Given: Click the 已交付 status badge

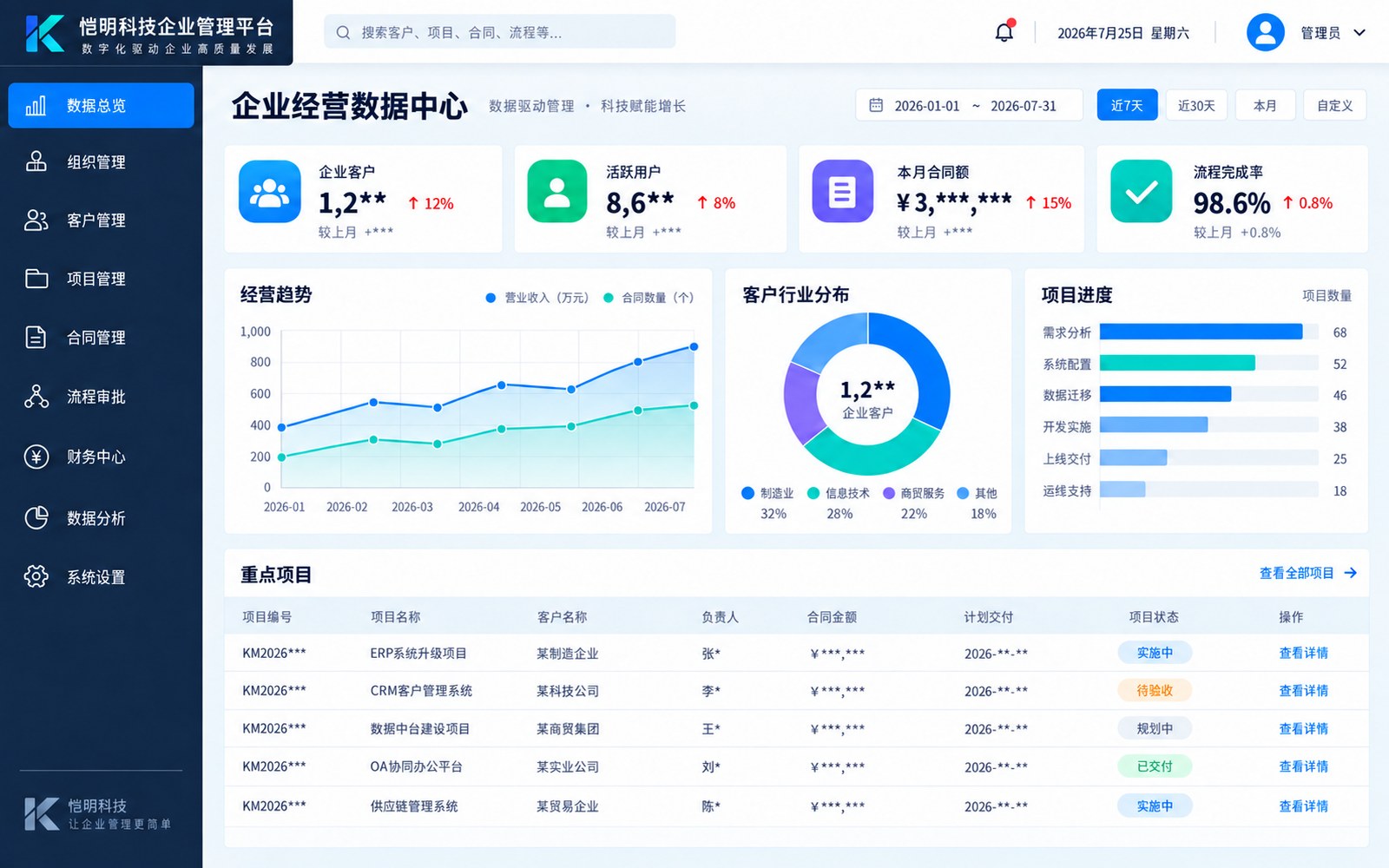Looking at the screenshot, I should (1154, 766).
